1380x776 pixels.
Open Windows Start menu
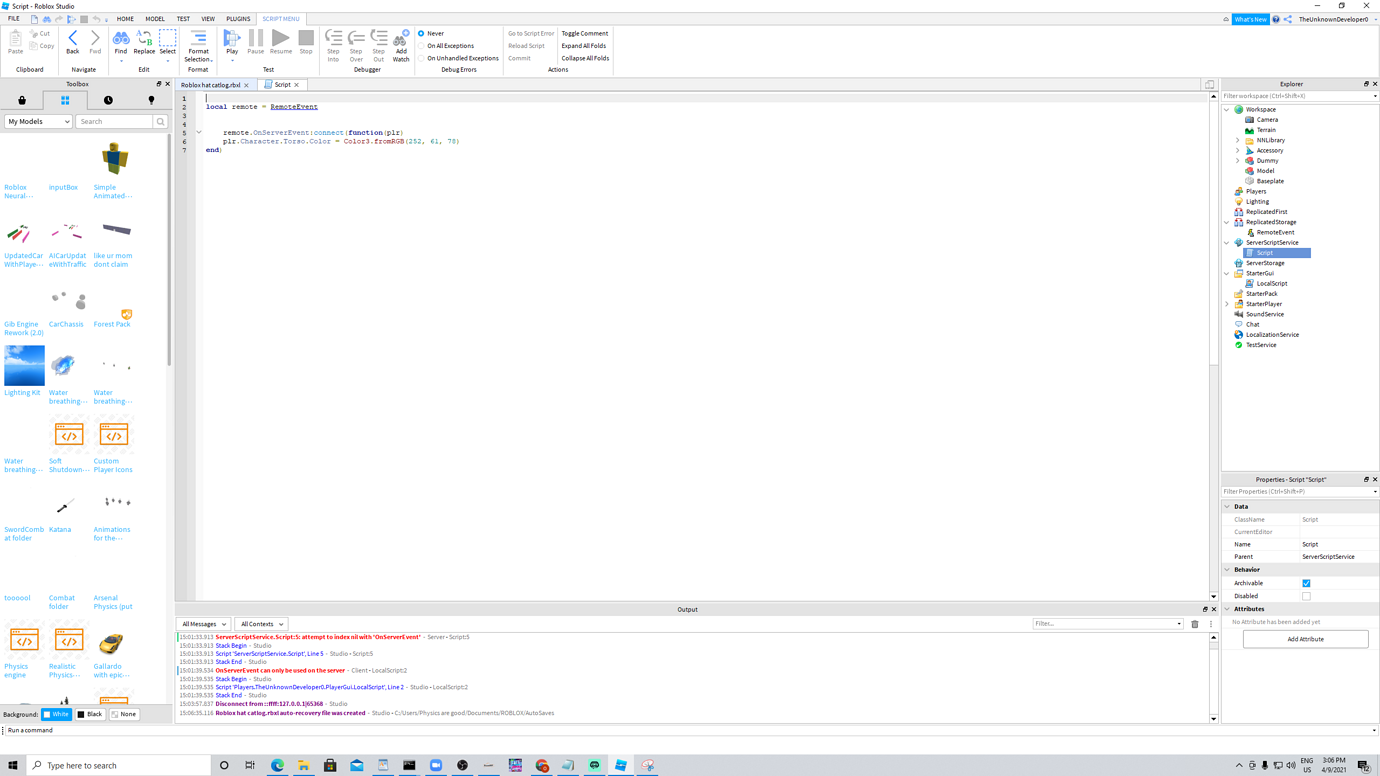(13, 765)
